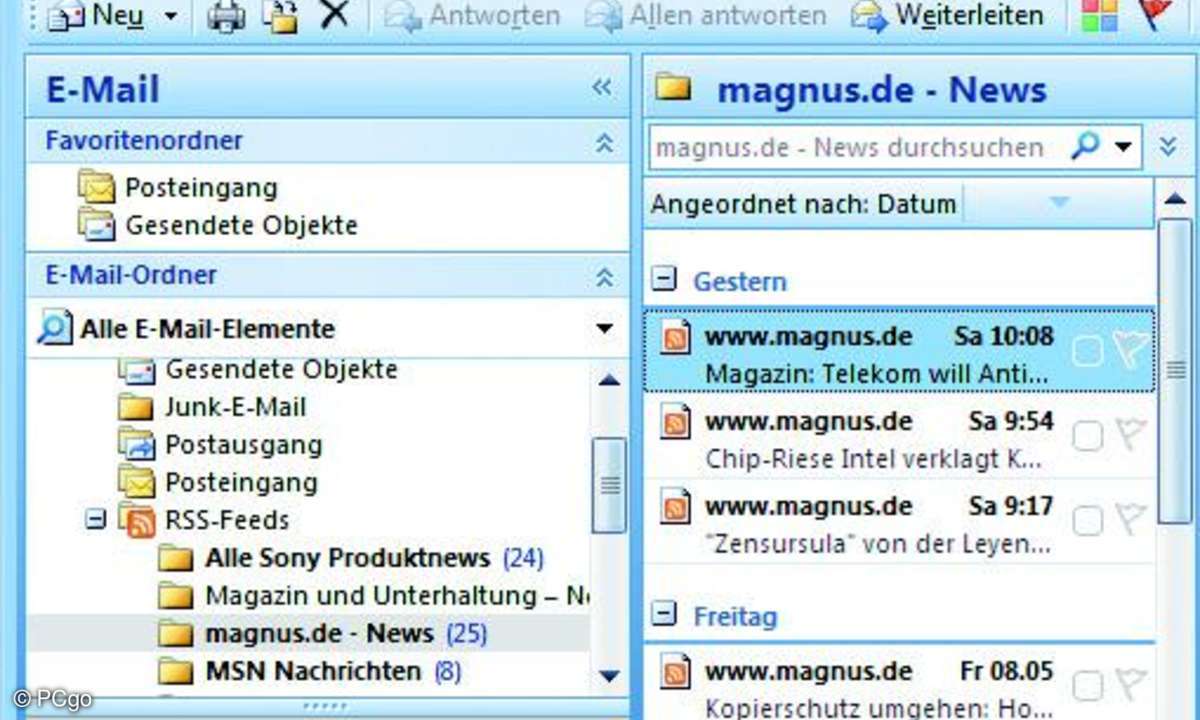
Task: Toggle category box on Fr 08.05 message
Action: coord(1088,685)
